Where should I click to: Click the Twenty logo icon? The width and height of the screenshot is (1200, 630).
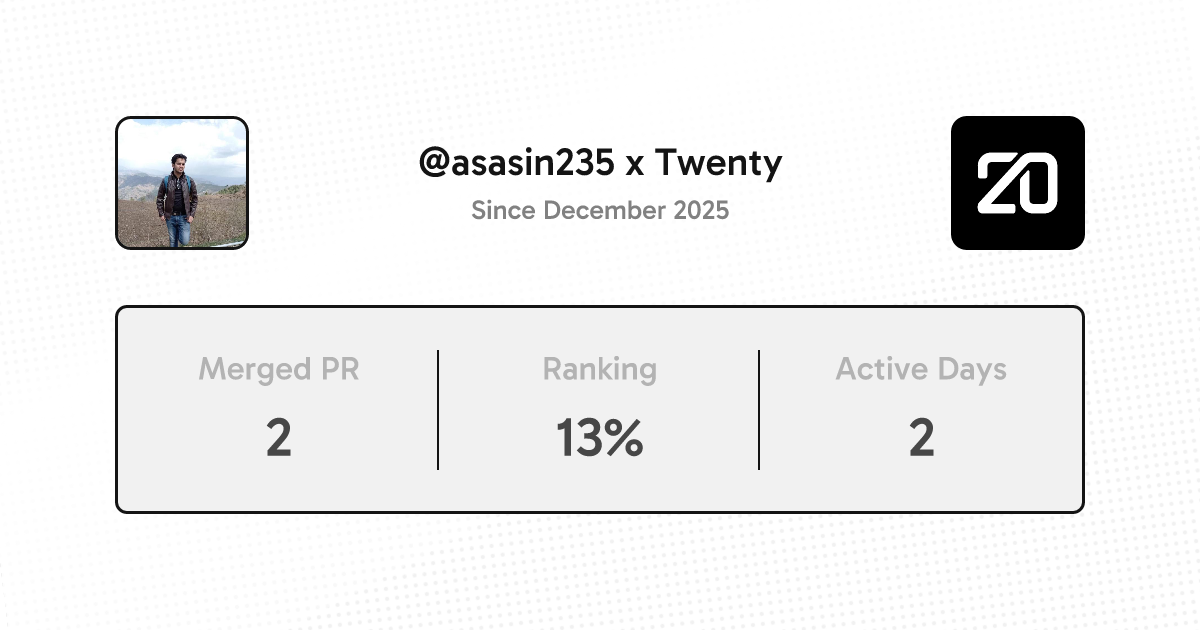1017,183
